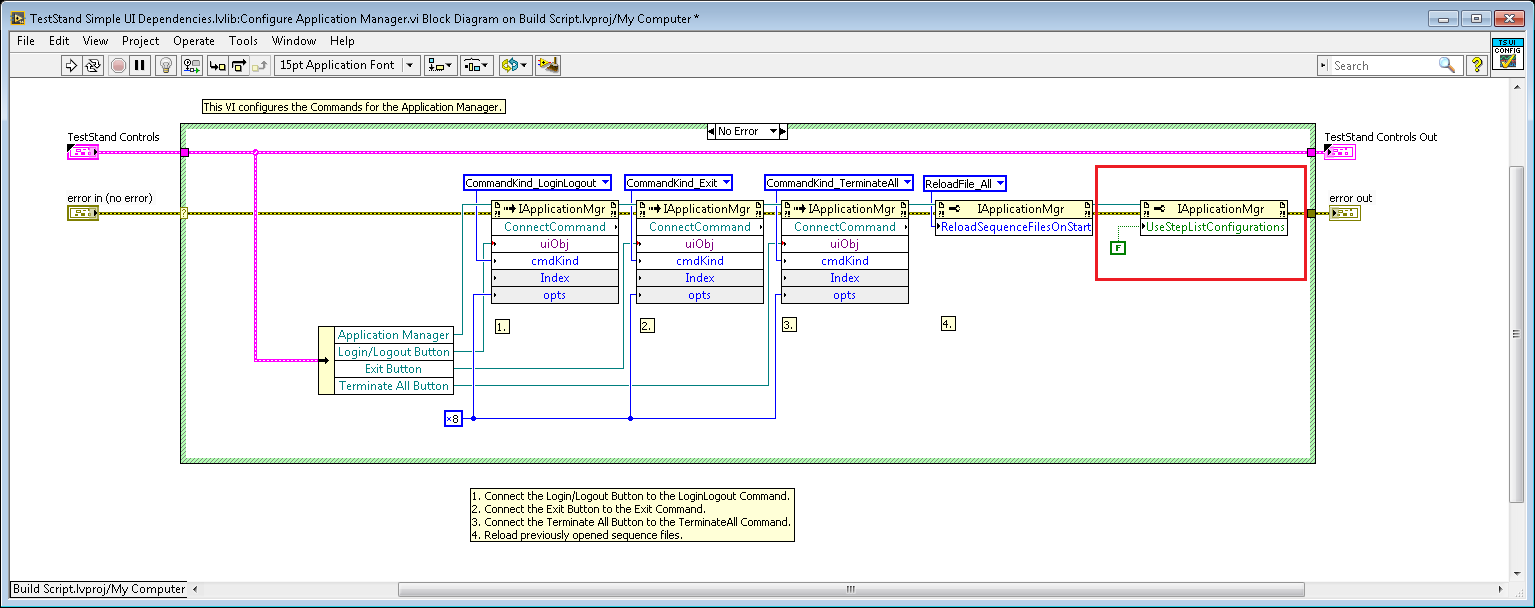This screenshot has width=1535, height=608.
Task: Click next case arrow on No Error
Action: click(x=783, y=131)
